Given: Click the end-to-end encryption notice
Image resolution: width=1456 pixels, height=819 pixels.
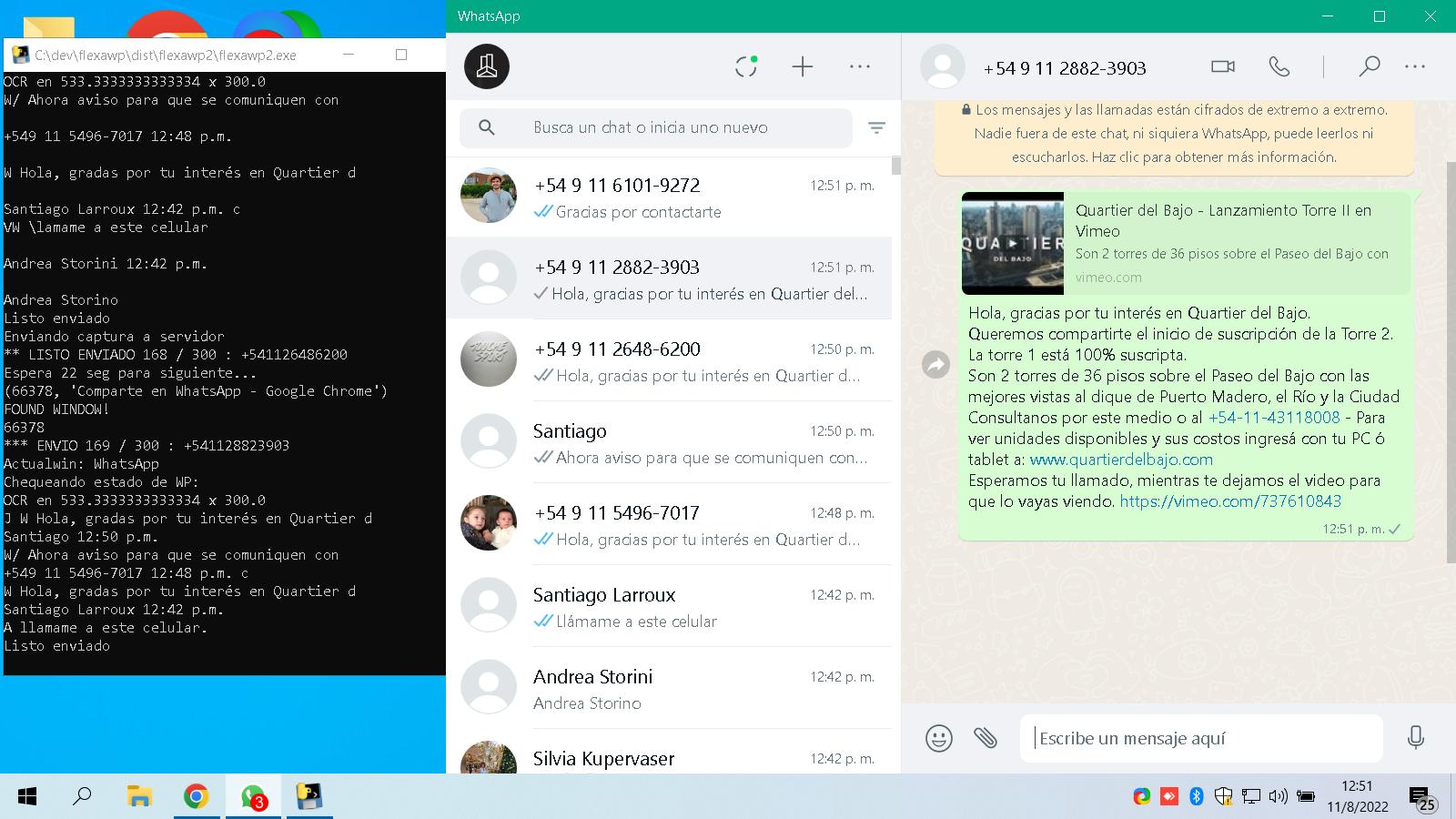Looking at the screenshot, I should click(1174, 134).
